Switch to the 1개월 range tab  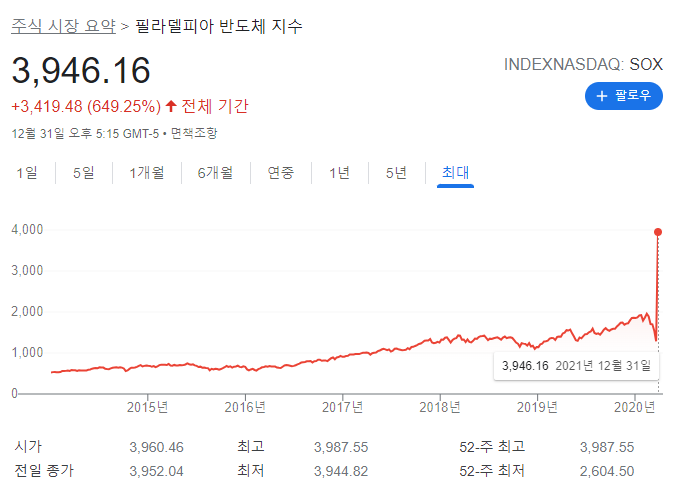point(147,173)
